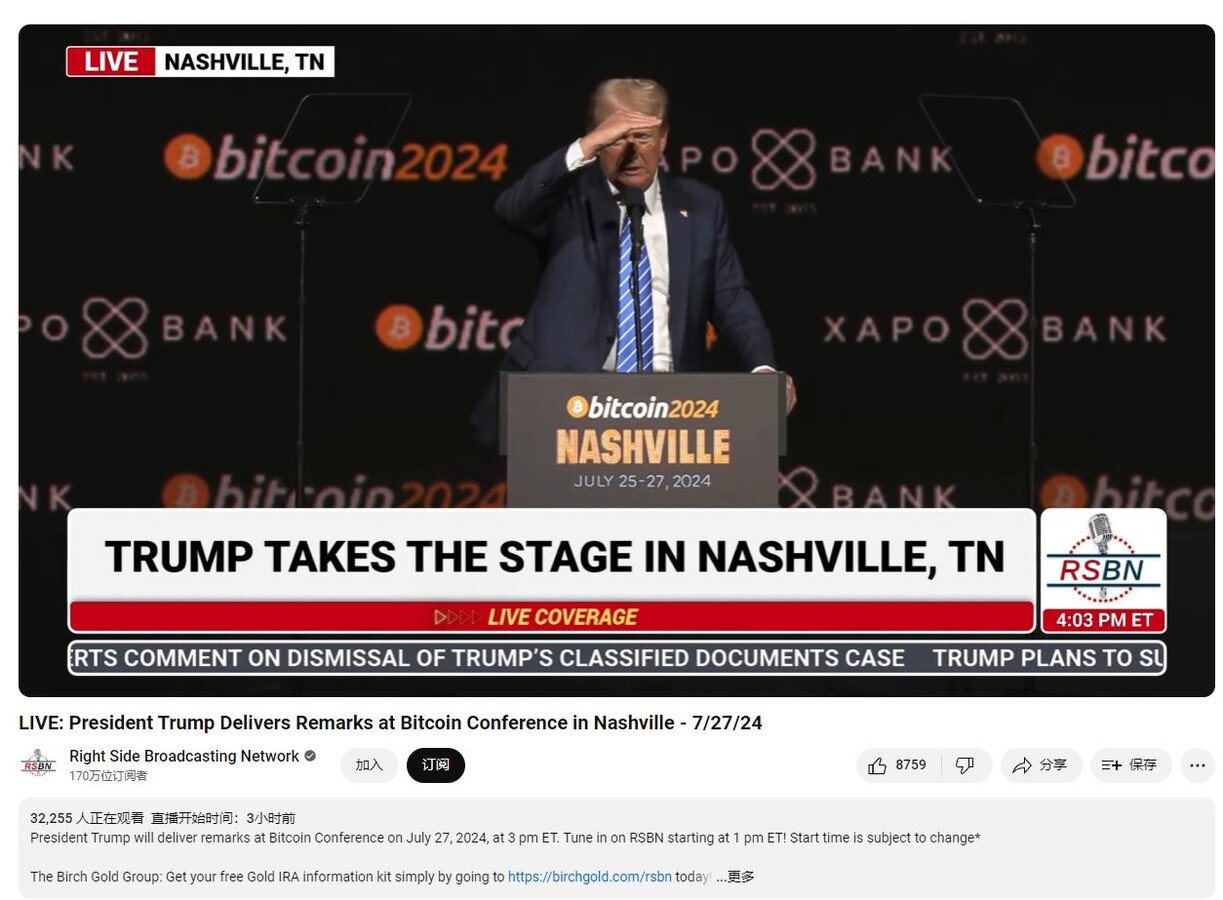This screenshot has height=900, width=1223.
Task: Open the RSBN channel avatar
Action: tap(39, 765)
